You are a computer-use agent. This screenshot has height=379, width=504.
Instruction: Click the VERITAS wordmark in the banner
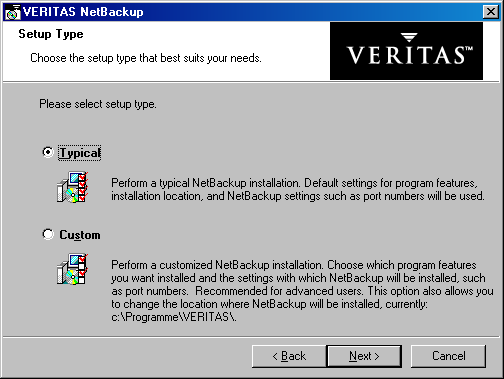[x=410, y=55]
